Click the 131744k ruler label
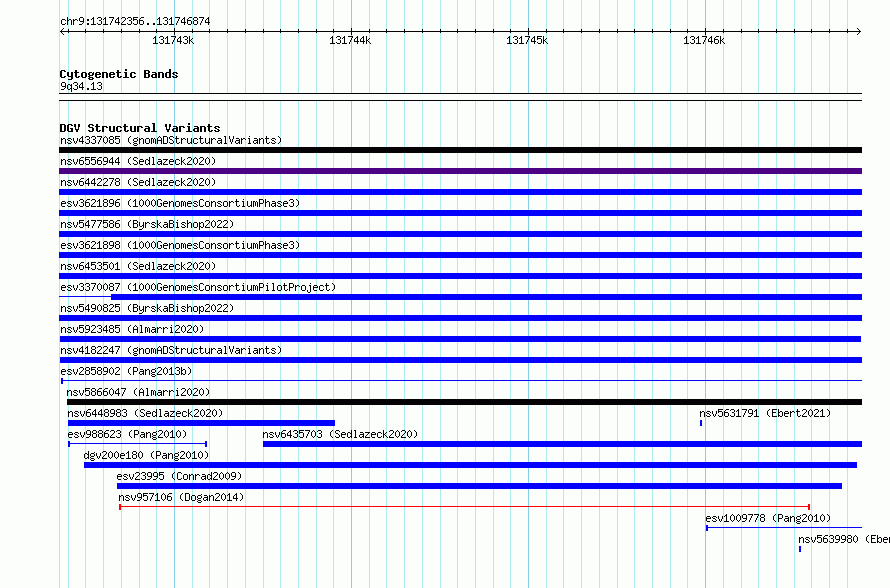This screenshot has width=890, height=588. [350, 40]
